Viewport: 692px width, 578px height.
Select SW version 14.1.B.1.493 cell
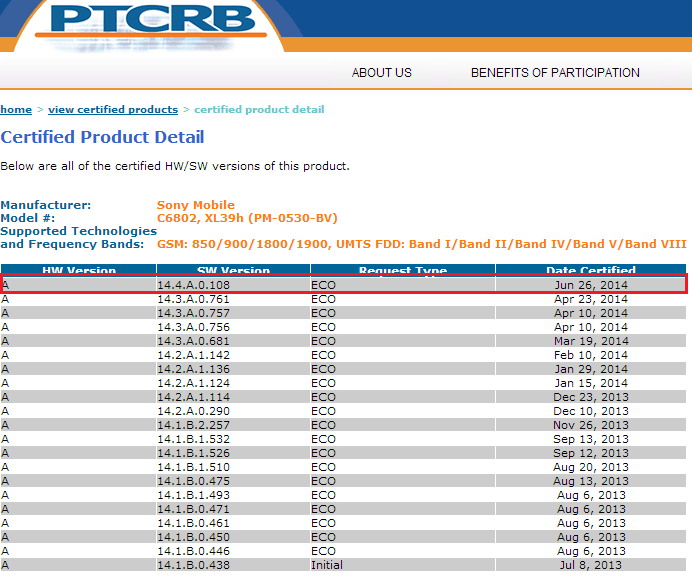click(233, 495)
